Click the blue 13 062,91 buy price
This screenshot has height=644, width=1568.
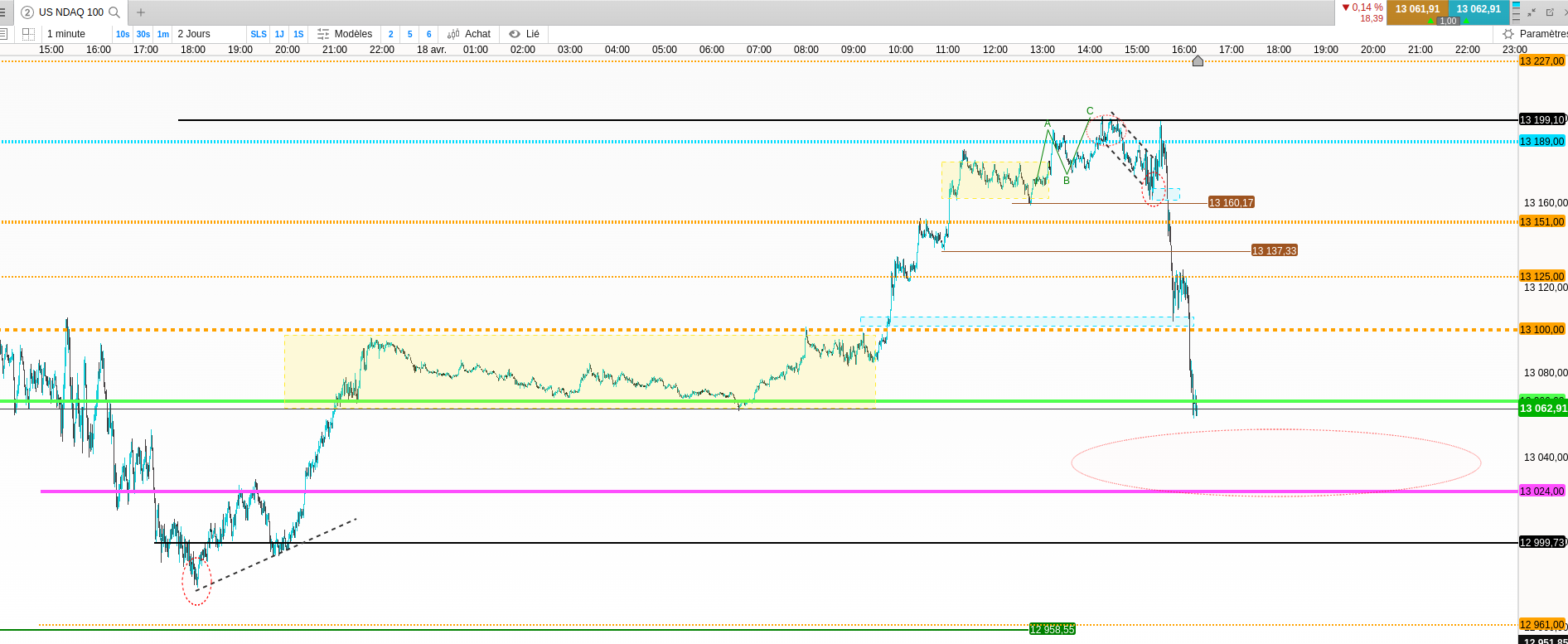tap(1478, 9)
